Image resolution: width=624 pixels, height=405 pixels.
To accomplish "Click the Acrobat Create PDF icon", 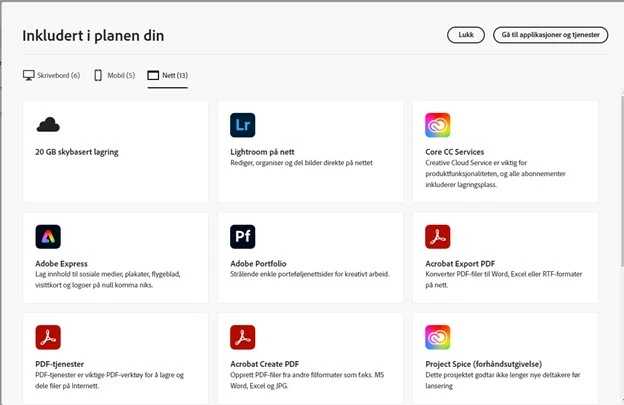I will point(242,337).
